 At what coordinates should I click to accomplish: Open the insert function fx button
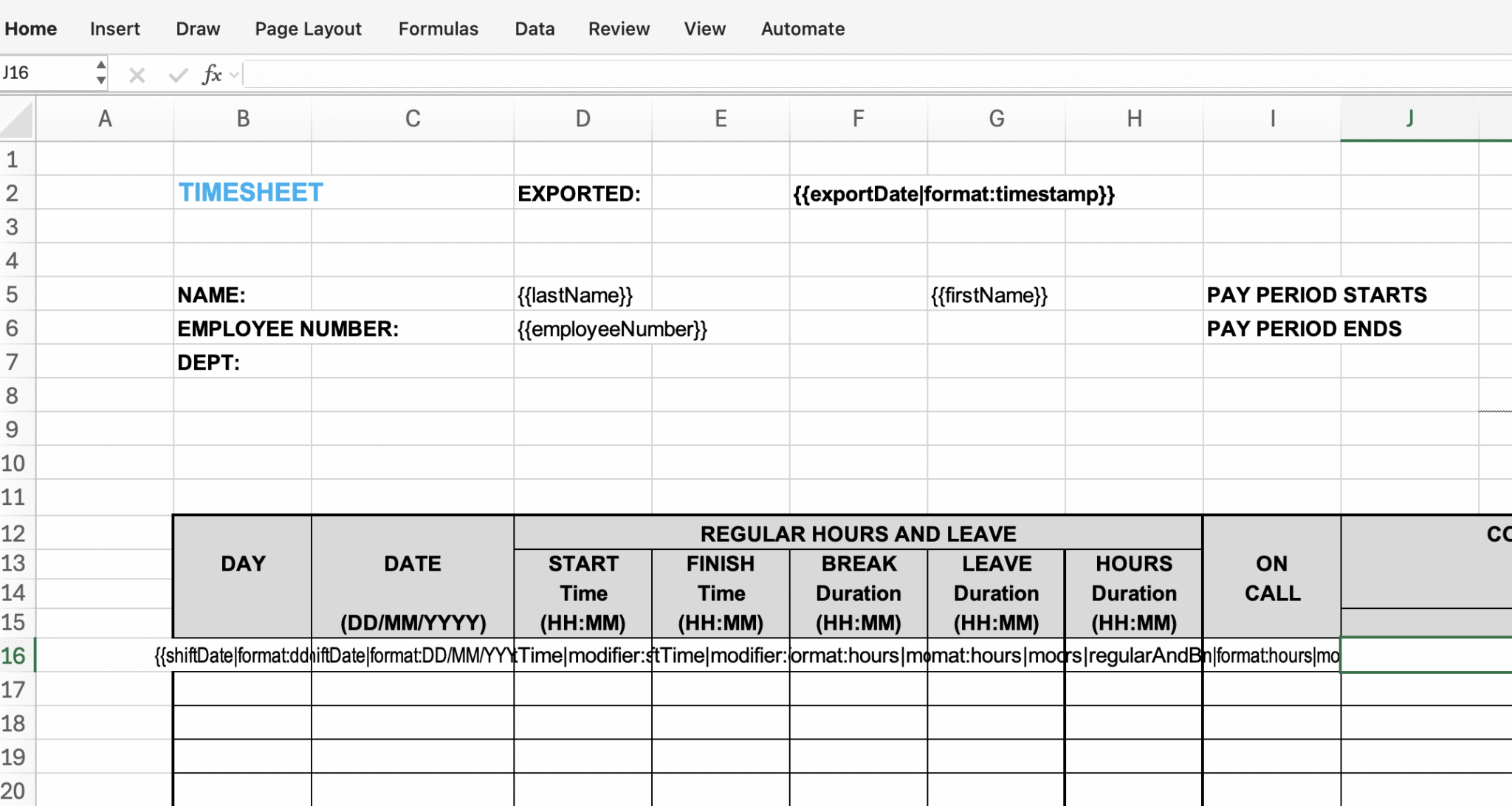(x=212, y=75)
